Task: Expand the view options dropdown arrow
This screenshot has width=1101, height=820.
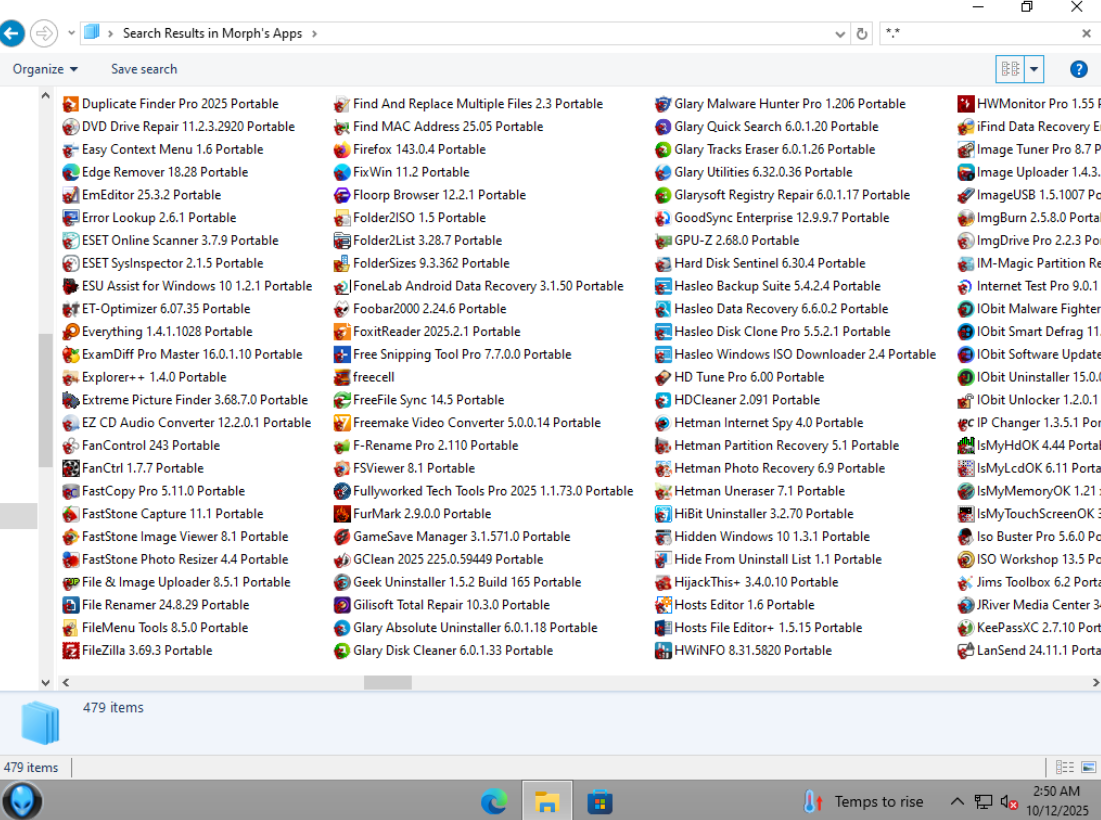Action: (x=1034, y=69)
